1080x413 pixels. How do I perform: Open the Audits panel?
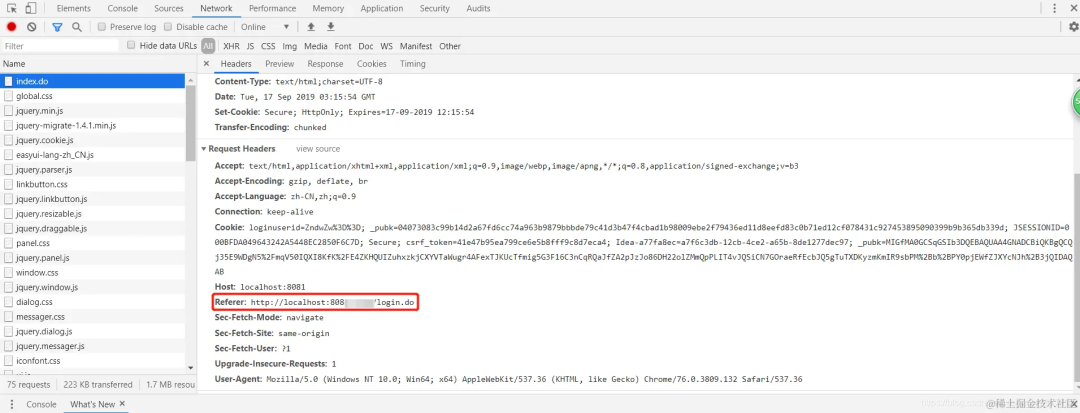(478, 8)
